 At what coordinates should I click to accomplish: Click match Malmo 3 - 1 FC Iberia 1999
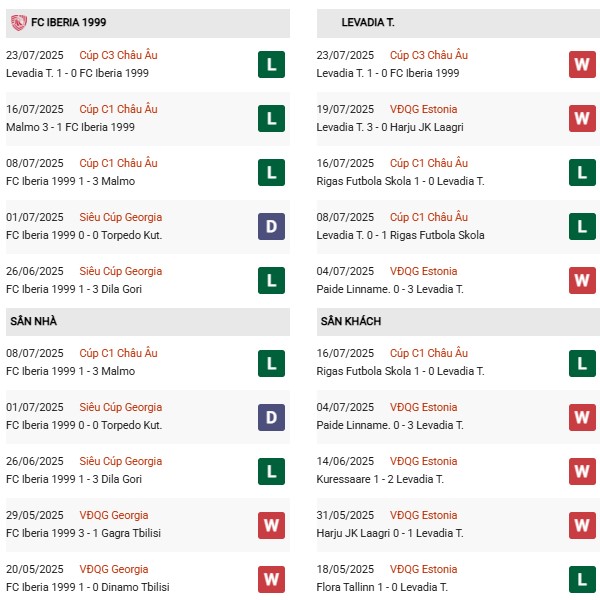(69, 127)
